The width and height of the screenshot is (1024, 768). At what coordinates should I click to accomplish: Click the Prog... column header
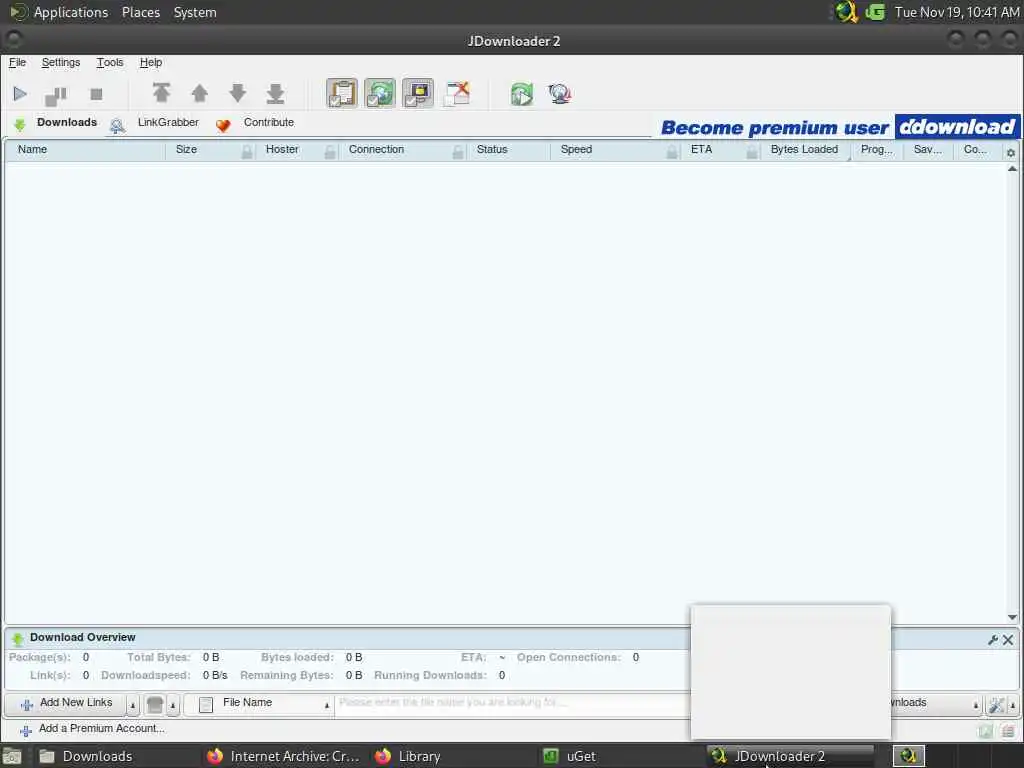[x=876, y=150]
